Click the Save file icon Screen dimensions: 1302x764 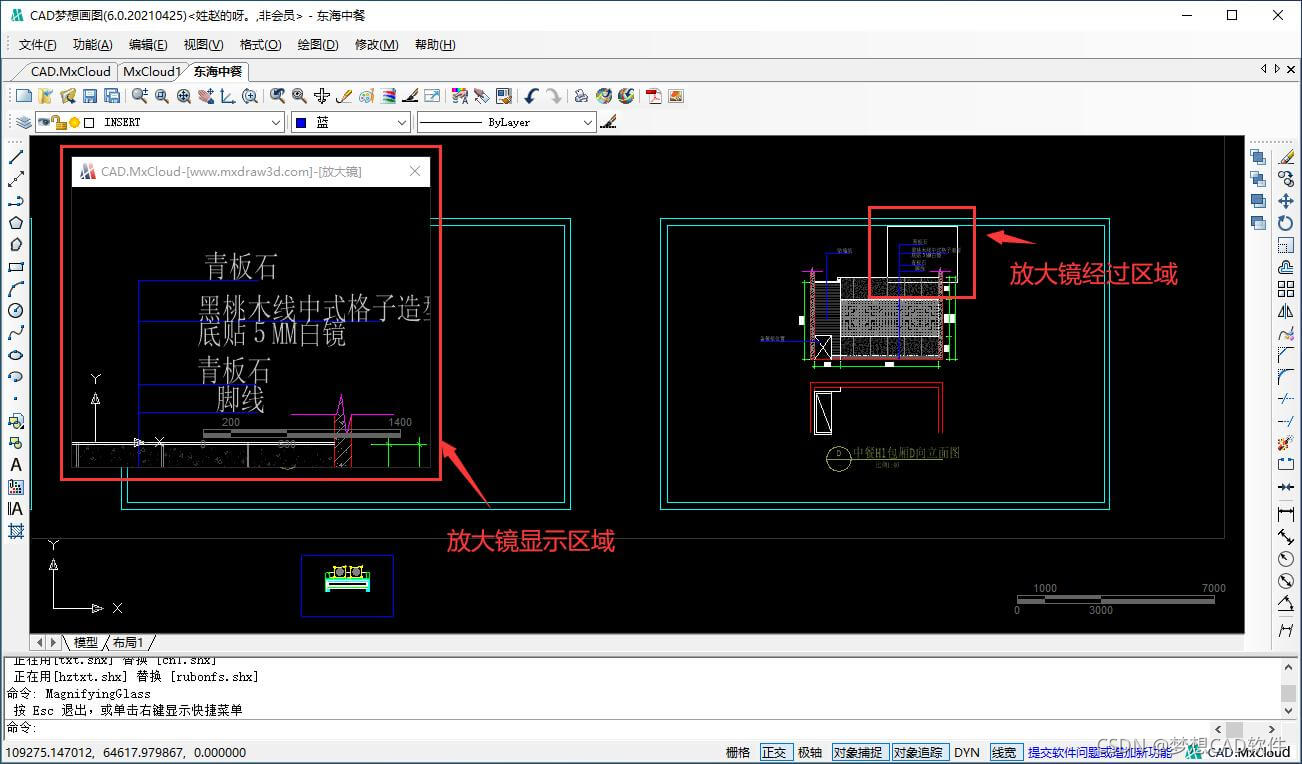click(90, 96)
